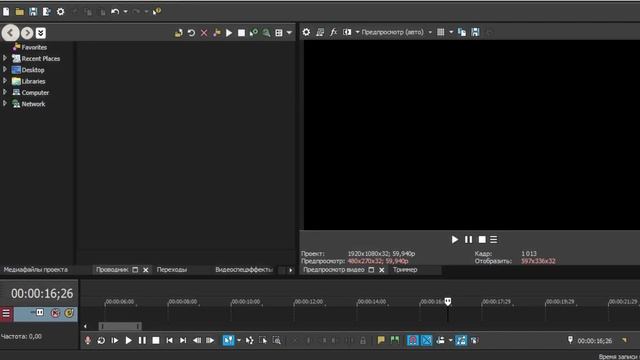Screen dimensions: 640x360
Task: Toggle the blue magnet Enable Snapping icon
Action: (x=413, y=340)
